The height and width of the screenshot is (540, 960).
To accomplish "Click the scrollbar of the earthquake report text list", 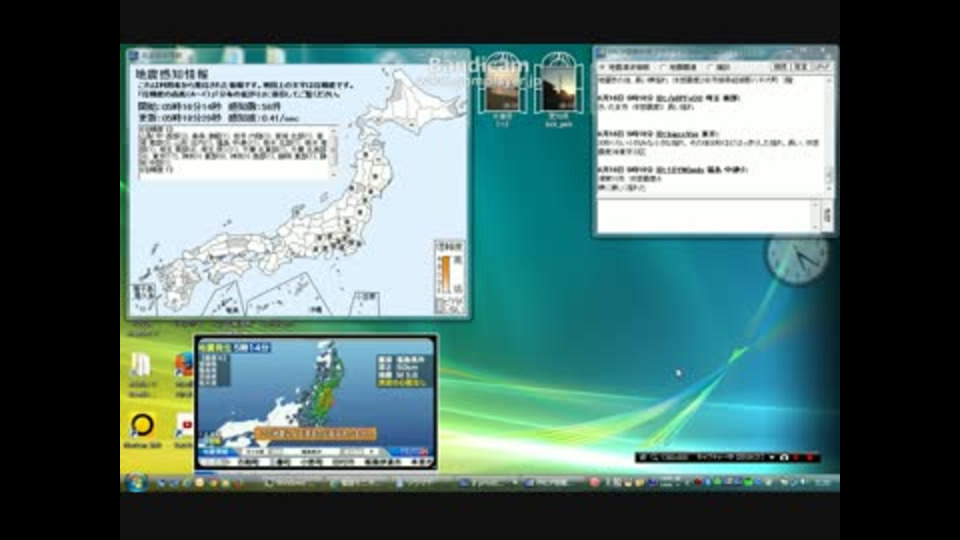I will (x=334, y=152).
